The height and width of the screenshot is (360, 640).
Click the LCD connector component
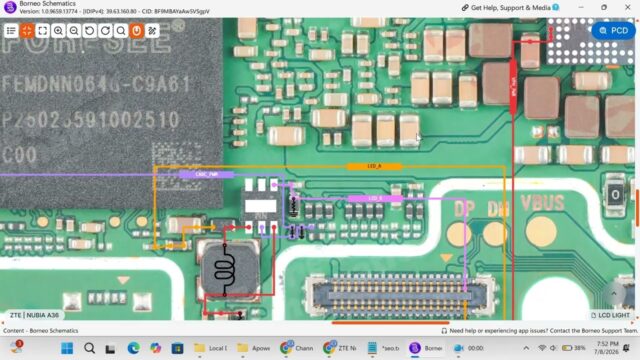400,296
